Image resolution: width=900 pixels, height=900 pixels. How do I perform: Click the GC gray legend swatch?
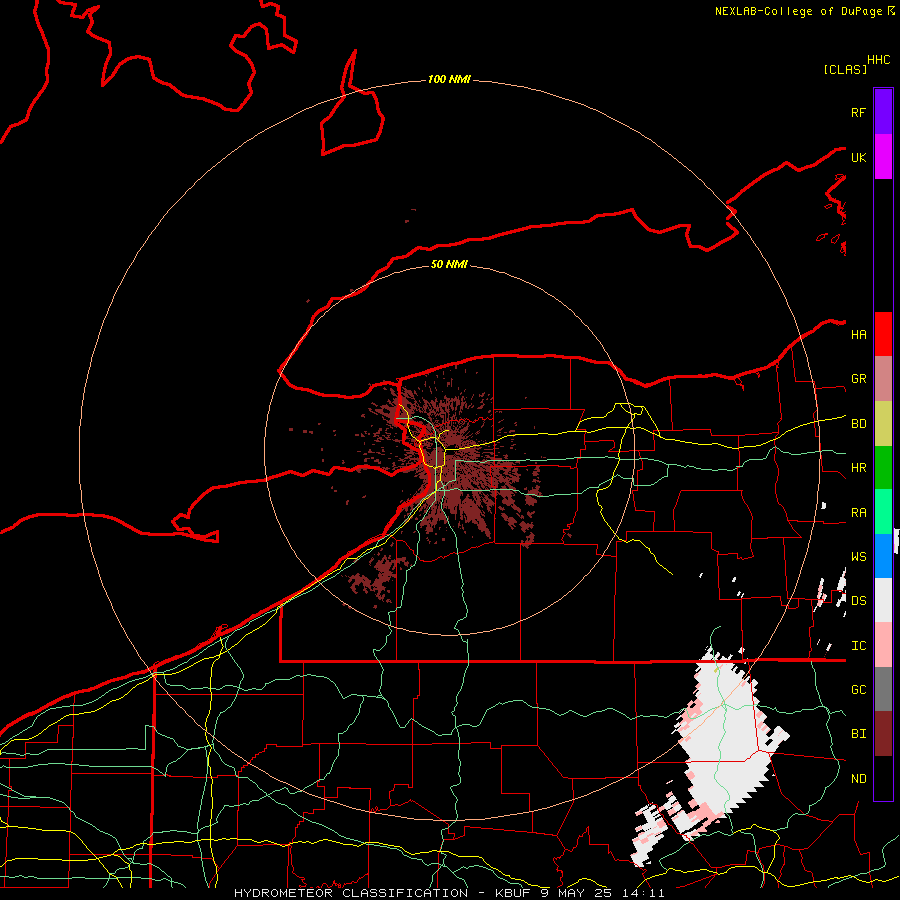point(883,689)
